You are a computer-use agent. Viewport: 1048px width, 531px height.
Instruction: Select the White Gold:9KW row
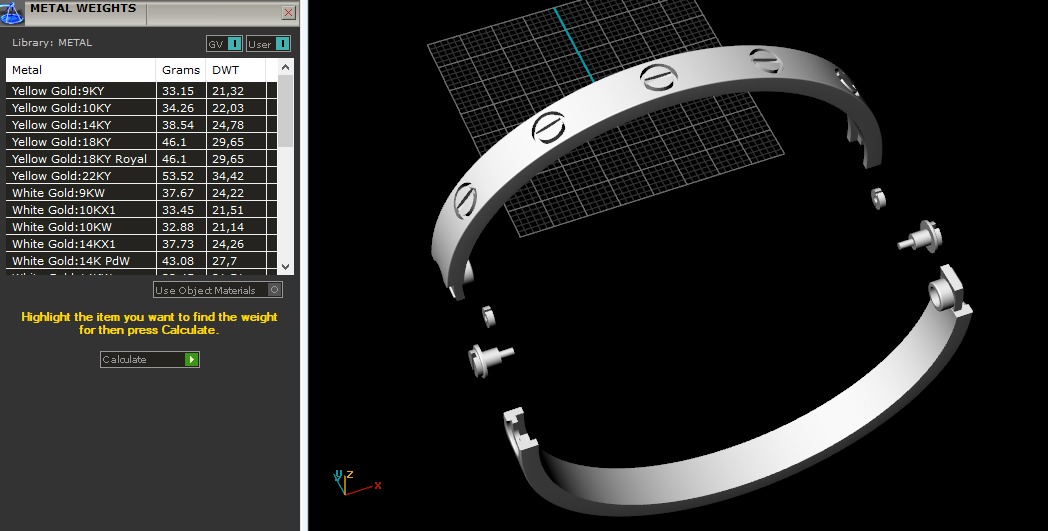(x=141, y=193)
